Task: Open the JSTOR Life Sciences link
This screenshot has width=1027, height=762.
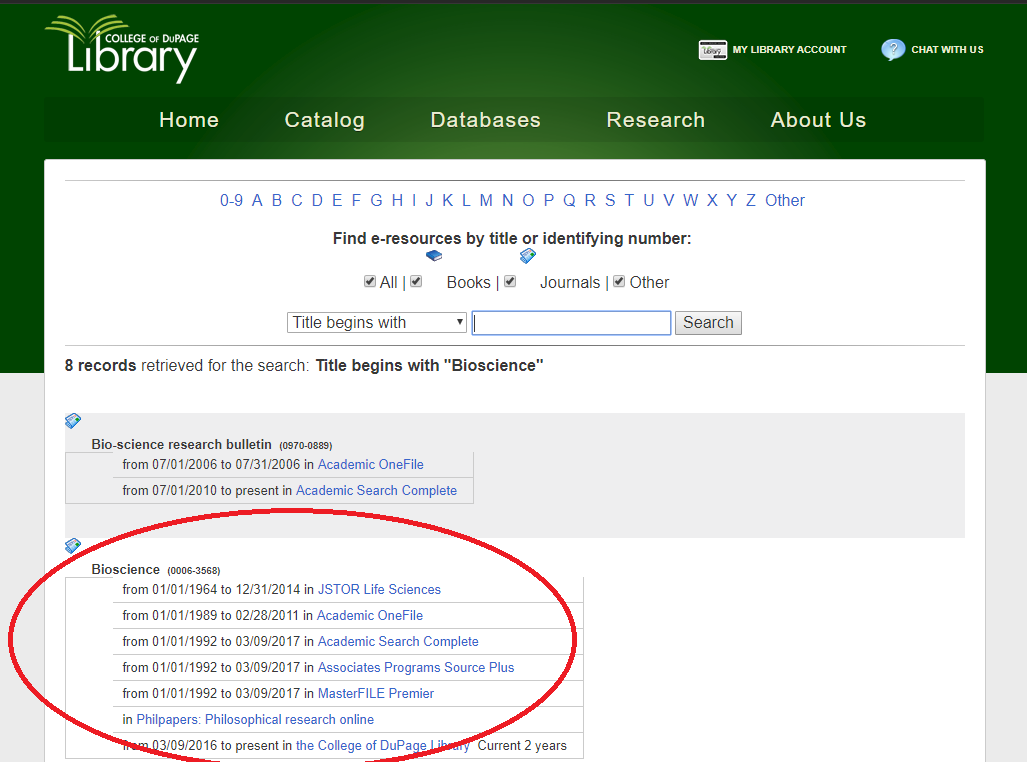Action: pos(379,590)
